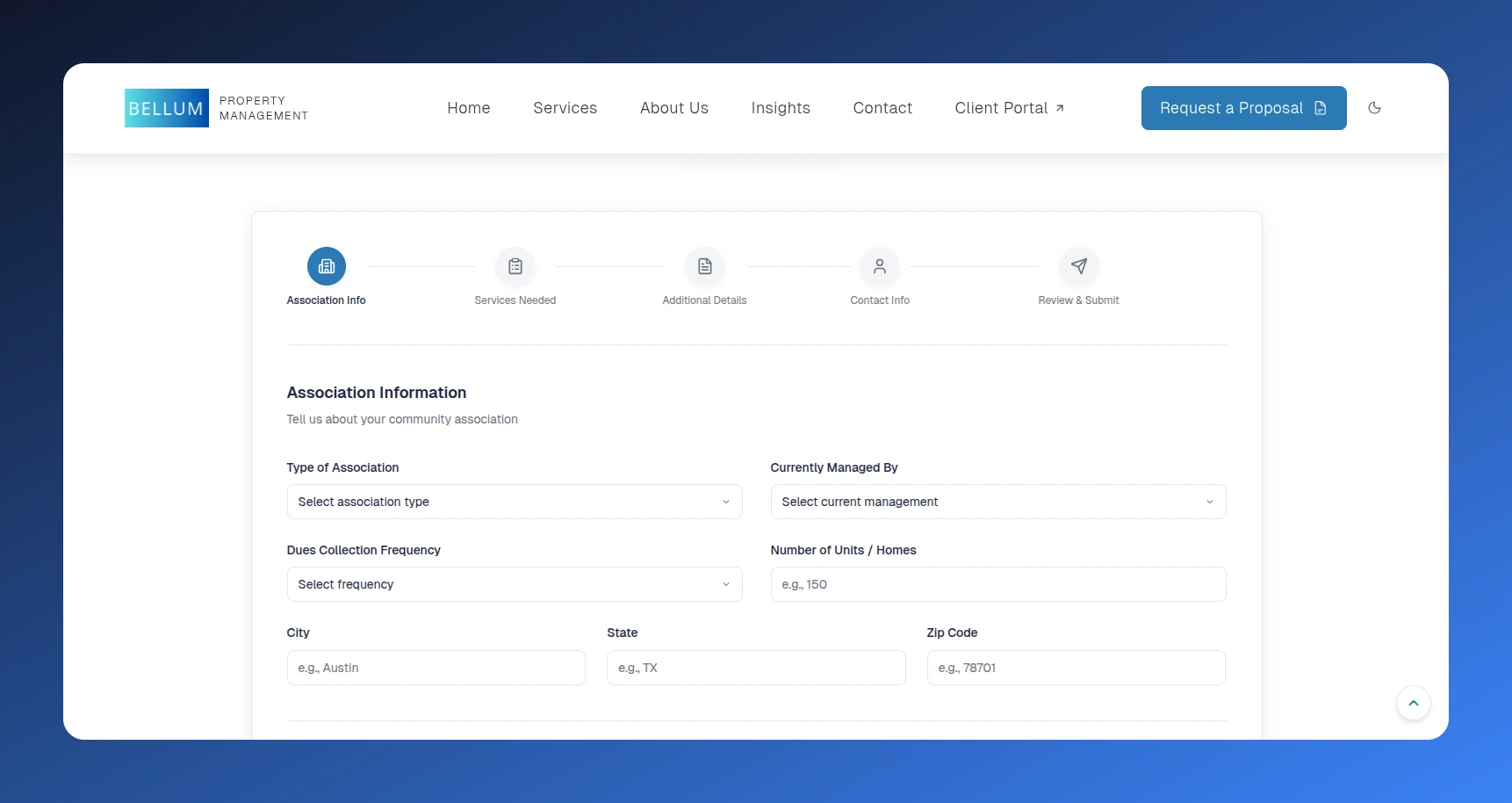Click the Association Info step label
This screenshot has height=803, width=1512.
click(x=326, y=300)
